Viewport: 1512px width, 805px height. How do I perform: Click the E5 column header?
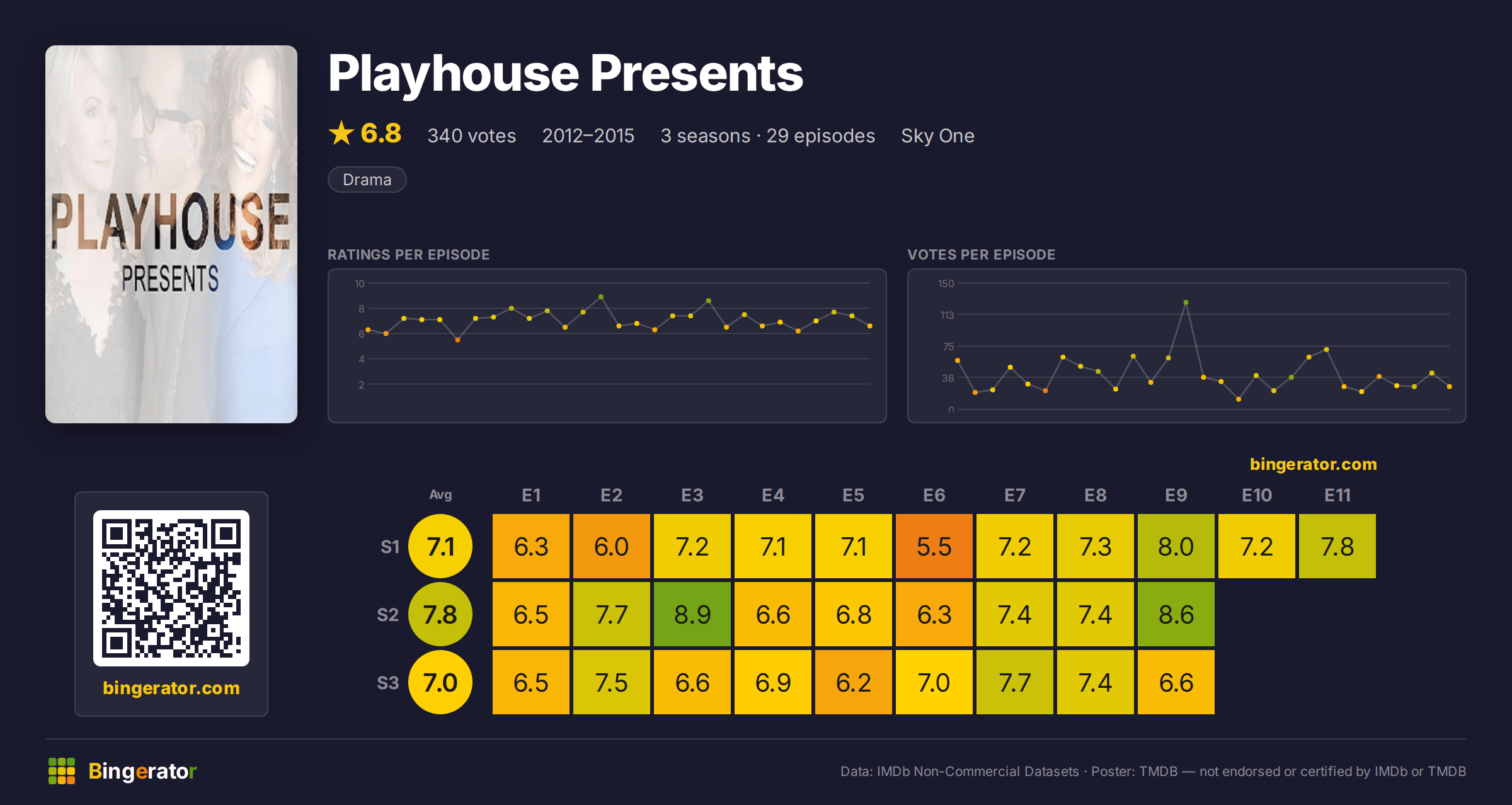[854, 495]
